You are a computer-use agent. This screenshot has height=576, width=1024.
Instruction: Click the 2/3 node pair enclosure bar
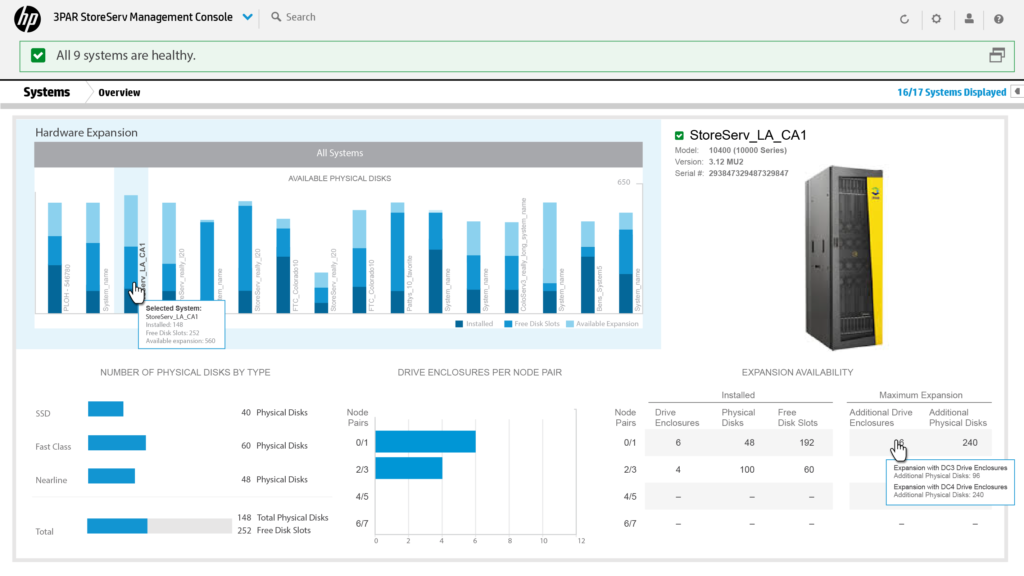tap(409, 468)
